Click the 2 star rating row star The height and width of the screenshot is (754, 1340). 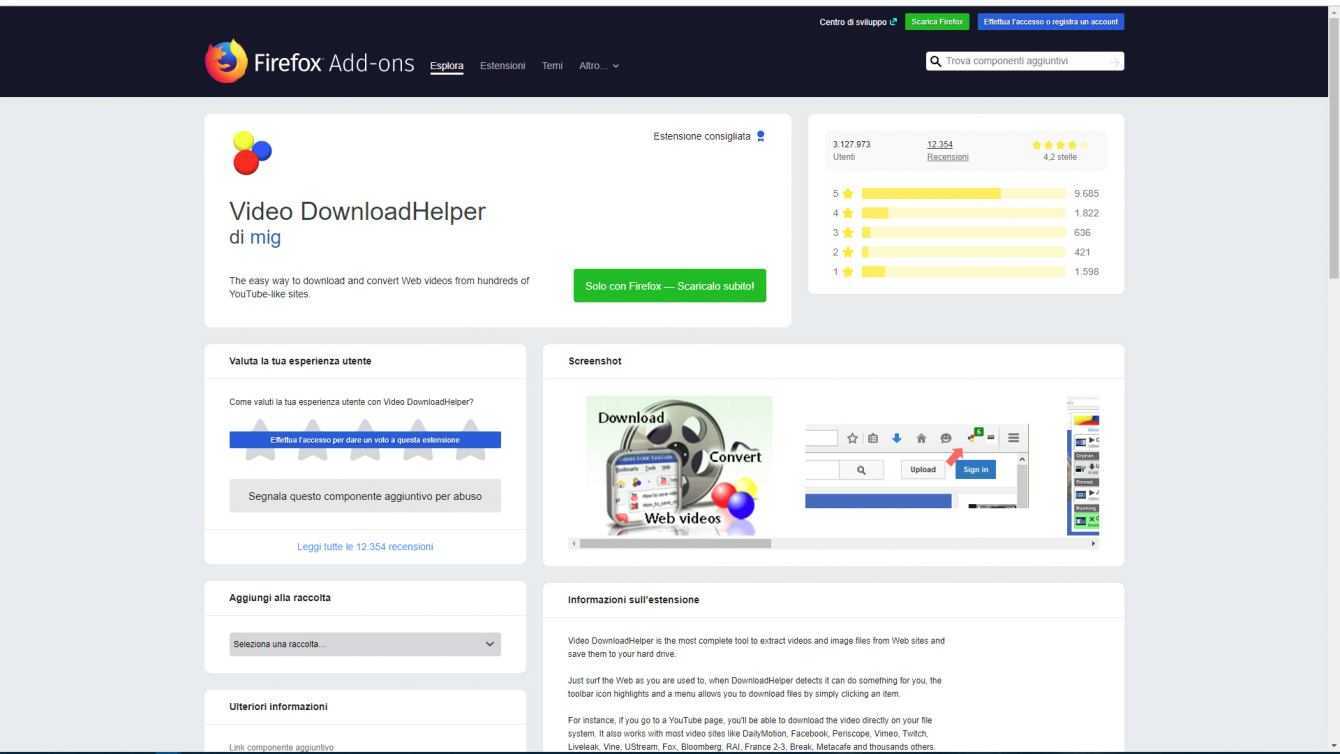click(847, 252)
